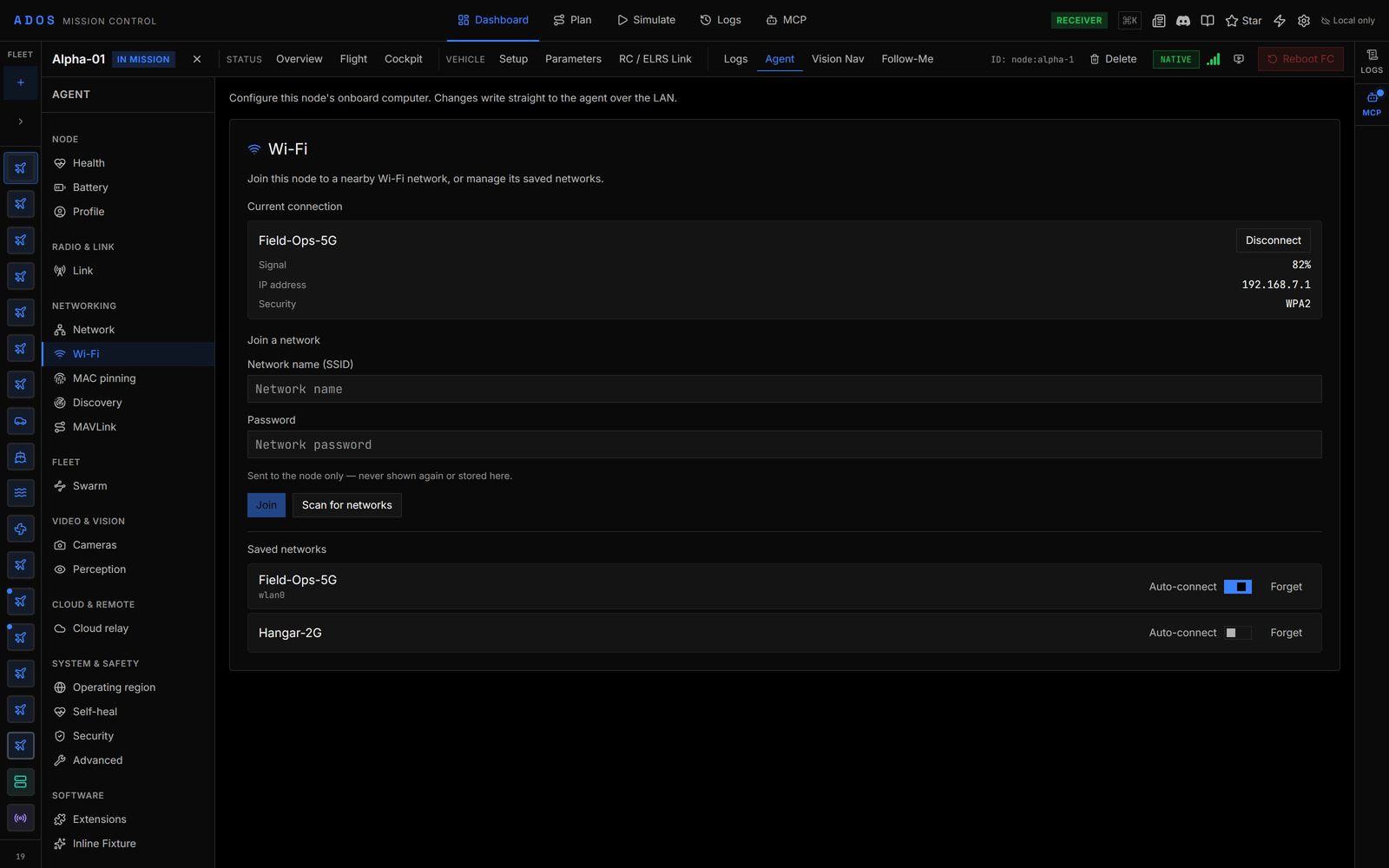Disconnect from Field-Ops-5G
The height and width of the screenshot is (868, 1389).
tap(1273, 240)
